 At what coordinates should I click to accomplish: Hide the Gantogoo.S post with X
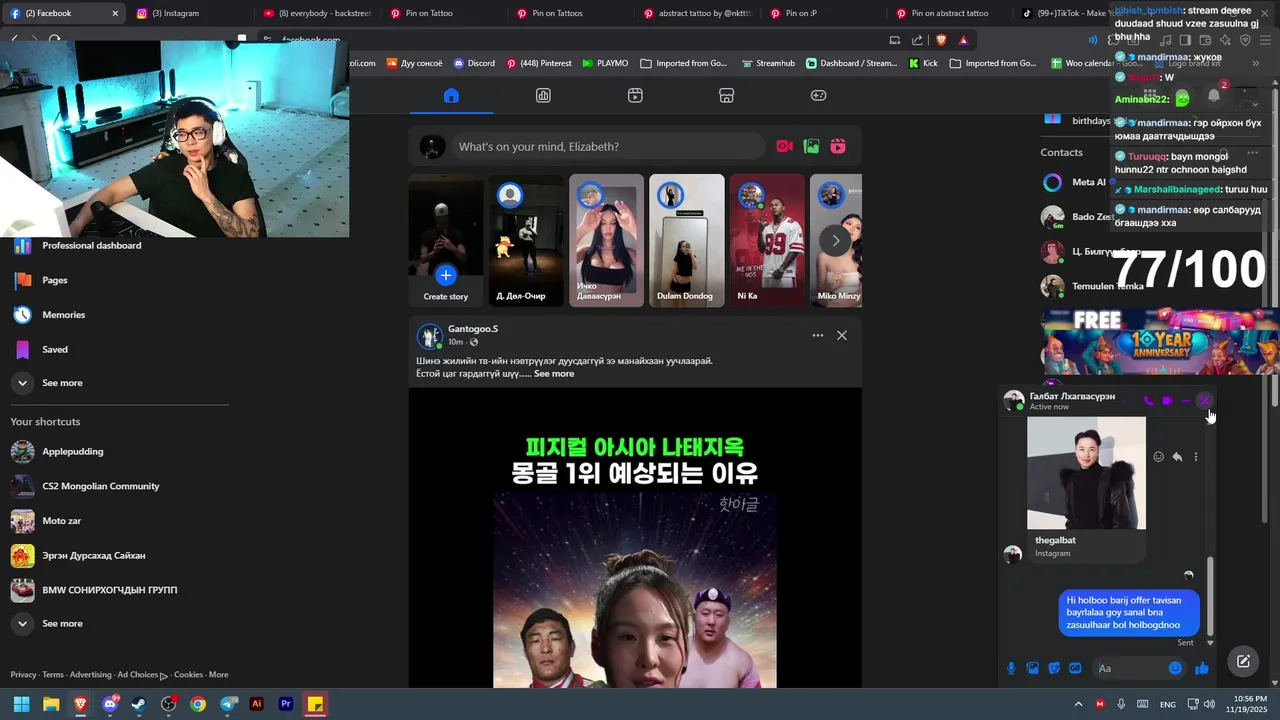point(842,336)
